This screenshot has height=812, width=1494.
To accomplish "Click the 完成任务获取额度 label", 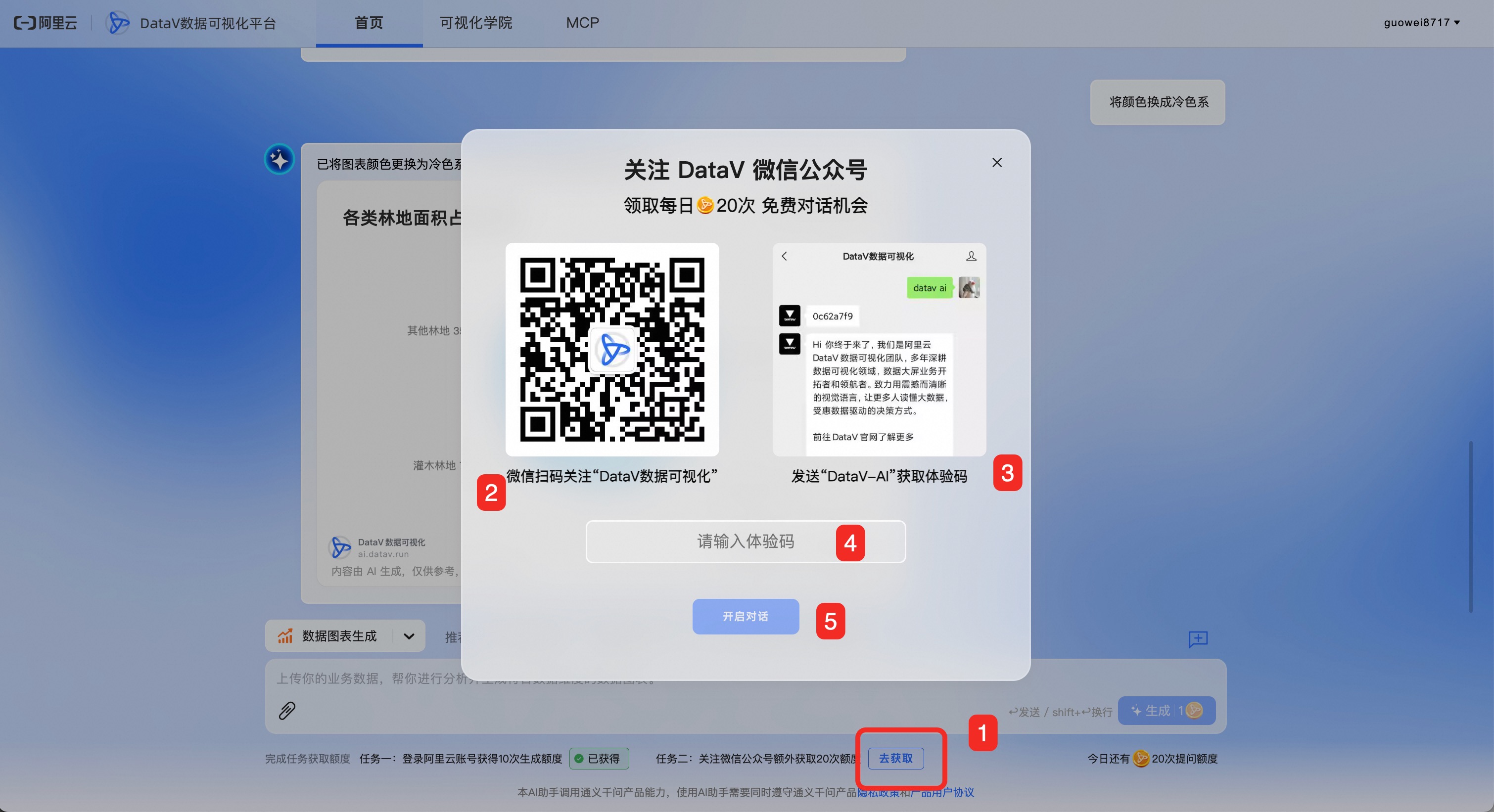I will (308, 758).
